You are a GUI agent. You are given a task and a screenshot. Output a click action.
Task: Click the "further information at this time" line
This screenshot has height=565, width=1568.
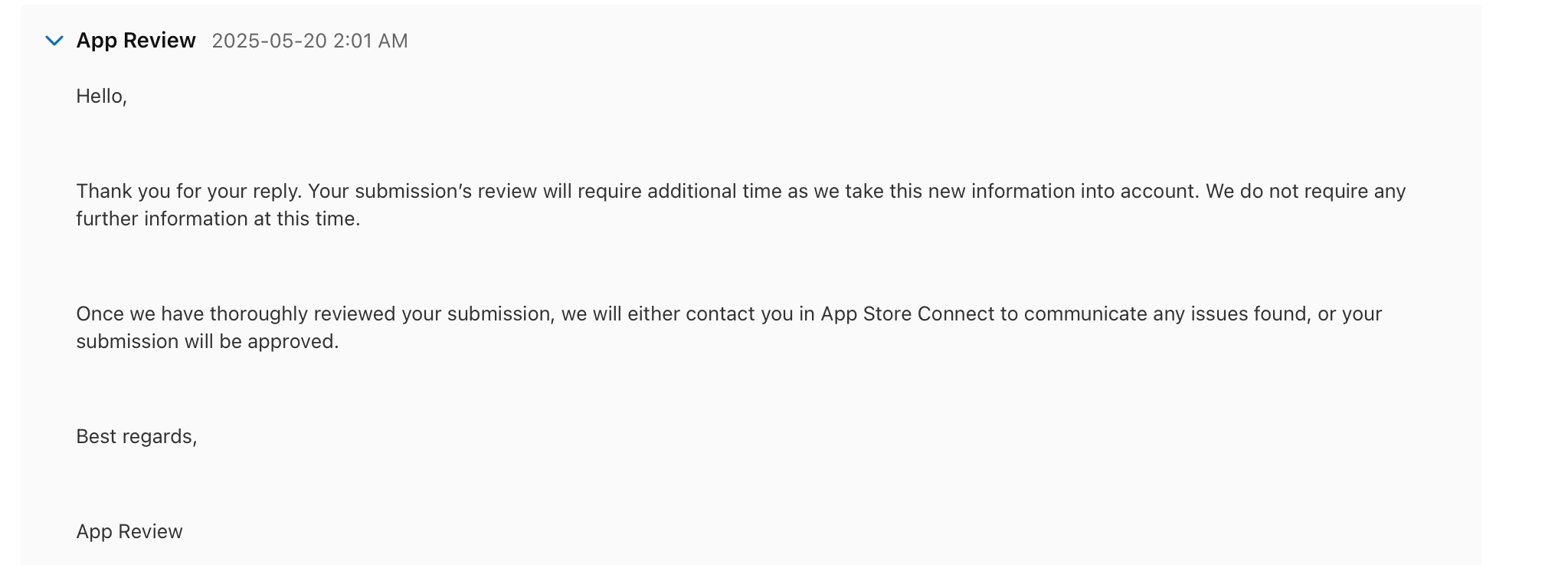(218, 219)
